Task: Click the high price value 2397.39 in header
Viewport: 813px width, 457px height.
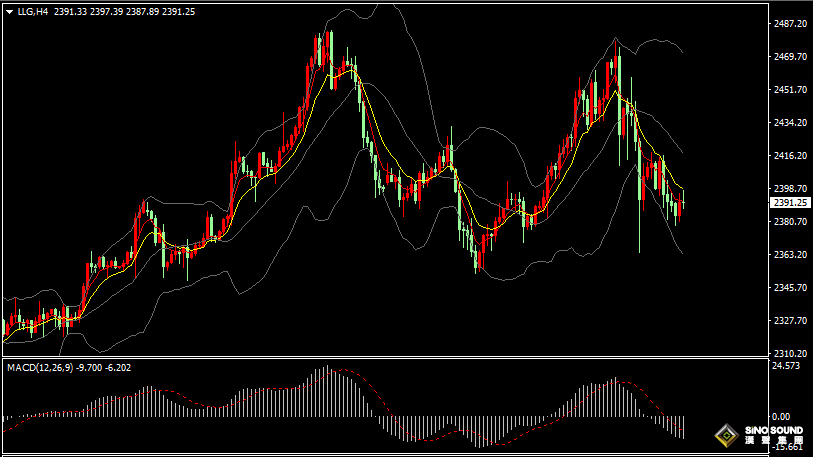Action: [106, 12]
